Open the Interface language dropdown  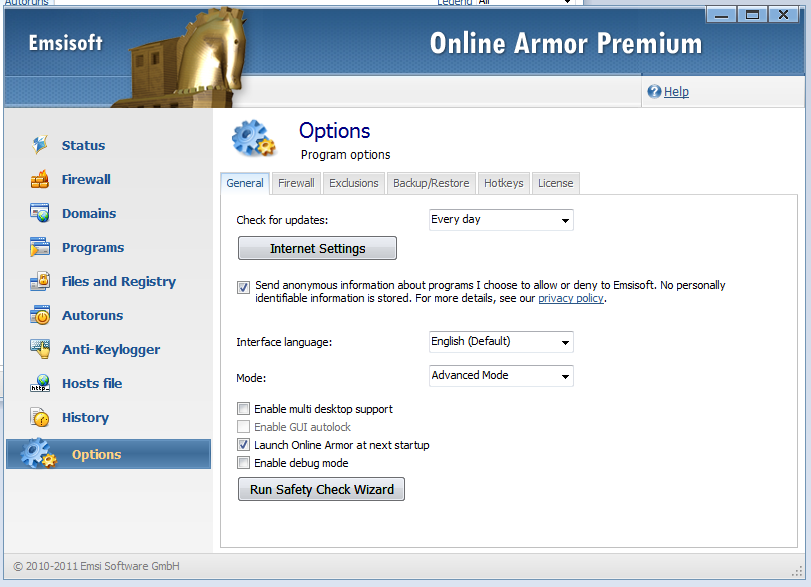click(501, 342)
